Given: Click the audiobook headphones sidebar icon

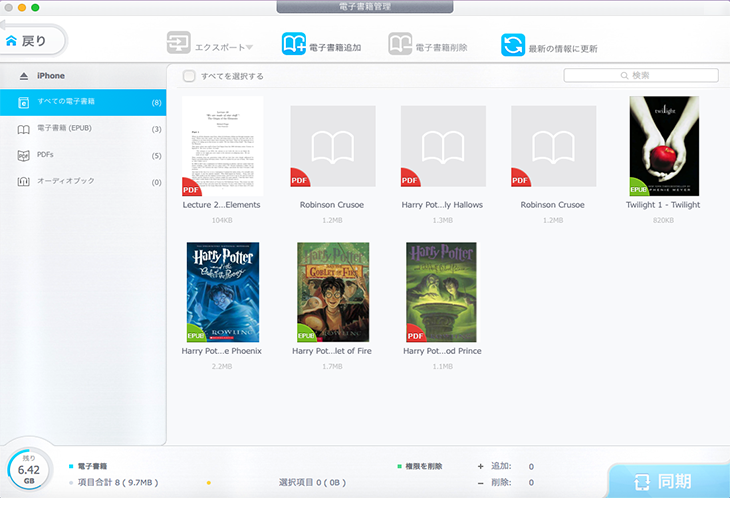Looking at the screenshot, I should point(23,182).
